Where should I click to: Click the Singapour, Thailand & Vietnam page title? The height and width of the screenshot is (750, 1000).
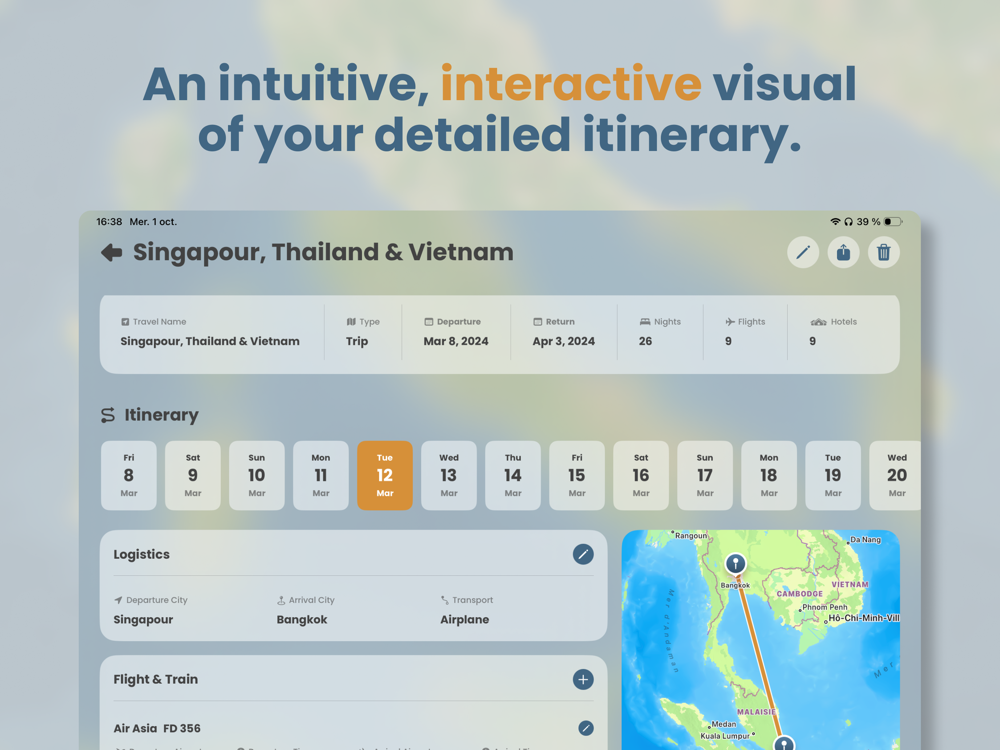click(x=323, y=253)
